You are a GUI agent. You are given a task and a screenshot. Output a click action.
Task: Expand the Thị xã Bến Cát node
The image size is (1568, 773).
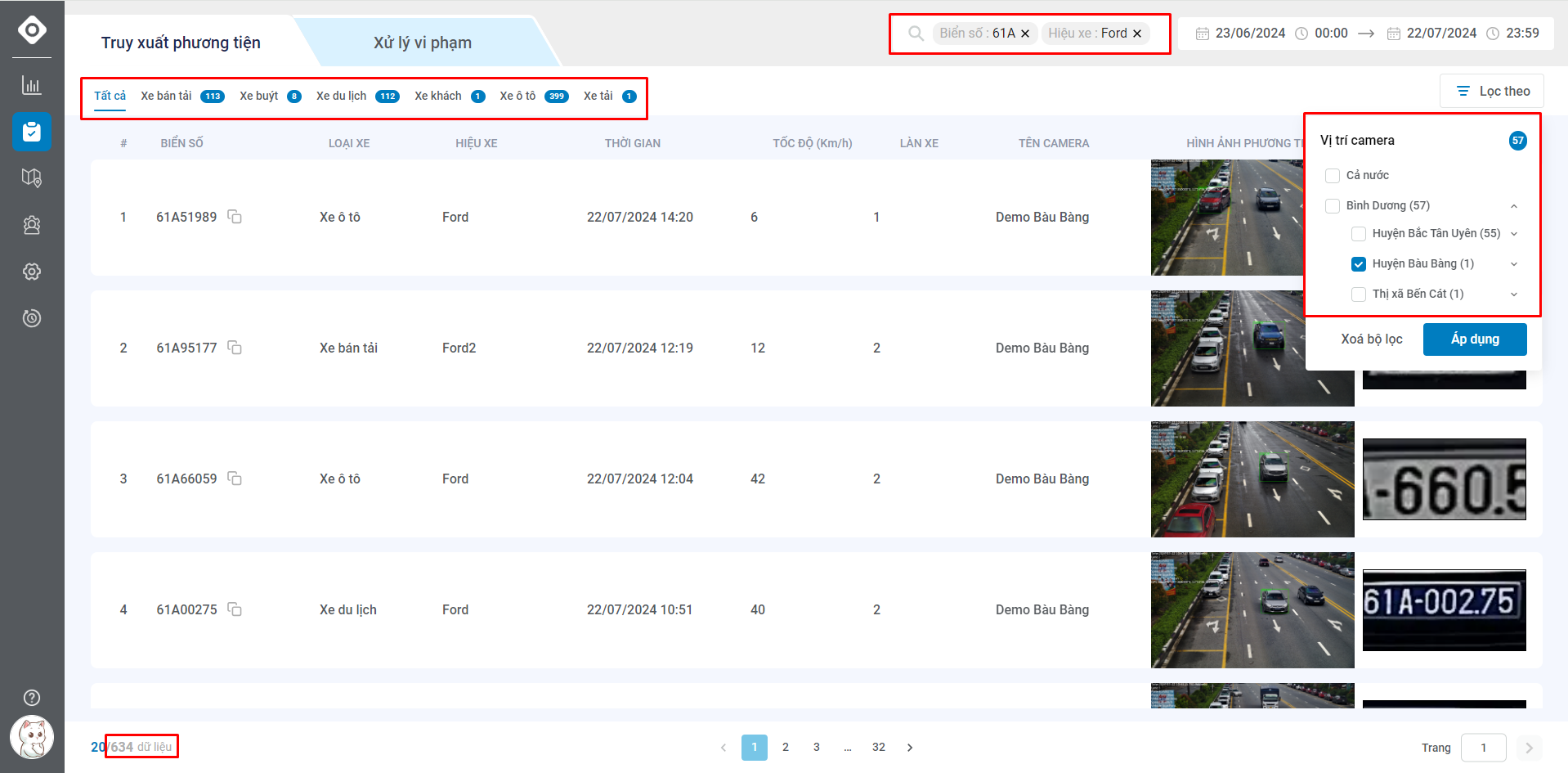coord(1514,294)
